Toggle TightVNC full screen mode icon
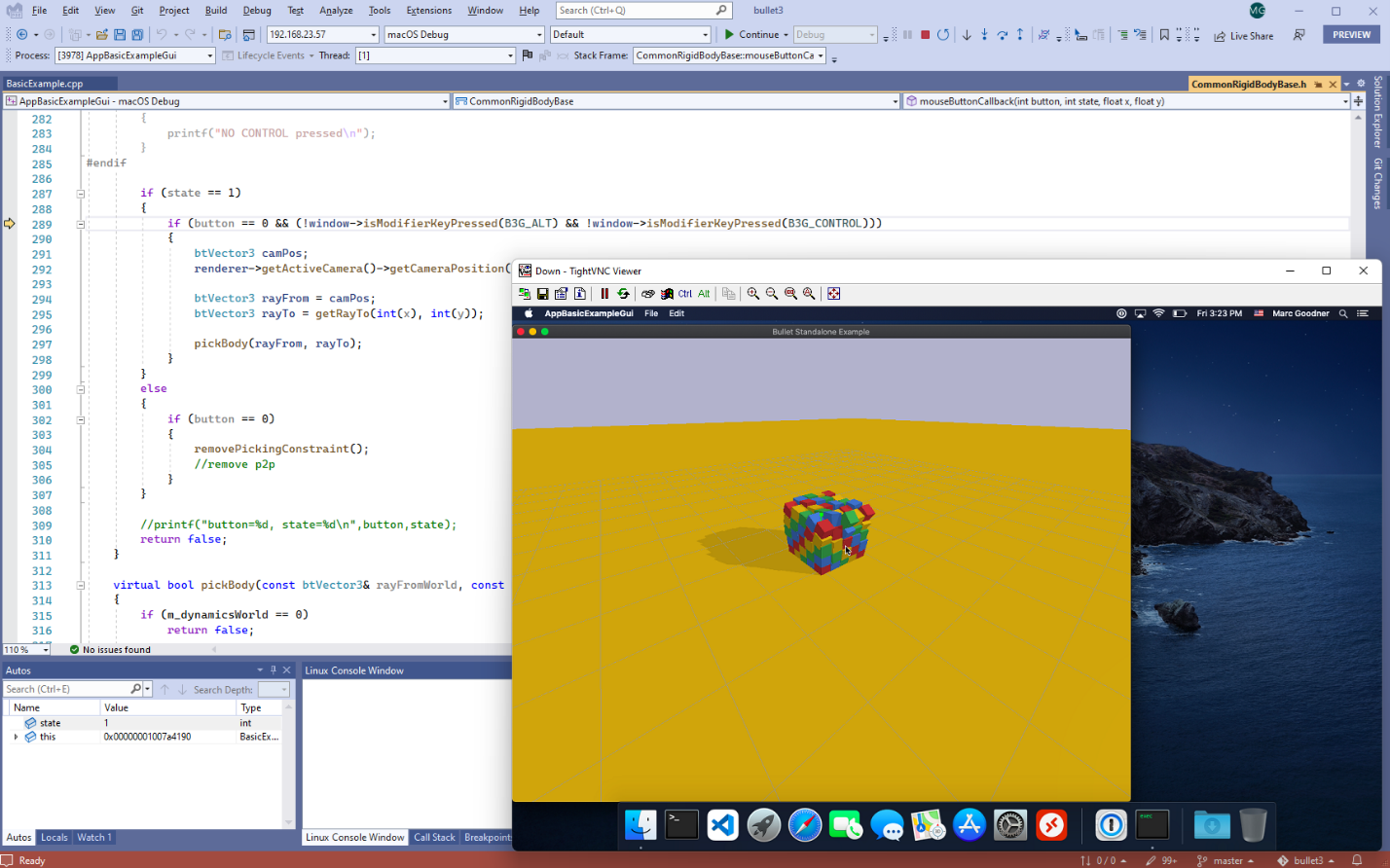The width and height of the screenshot is (1390, 868). [833, 294]
